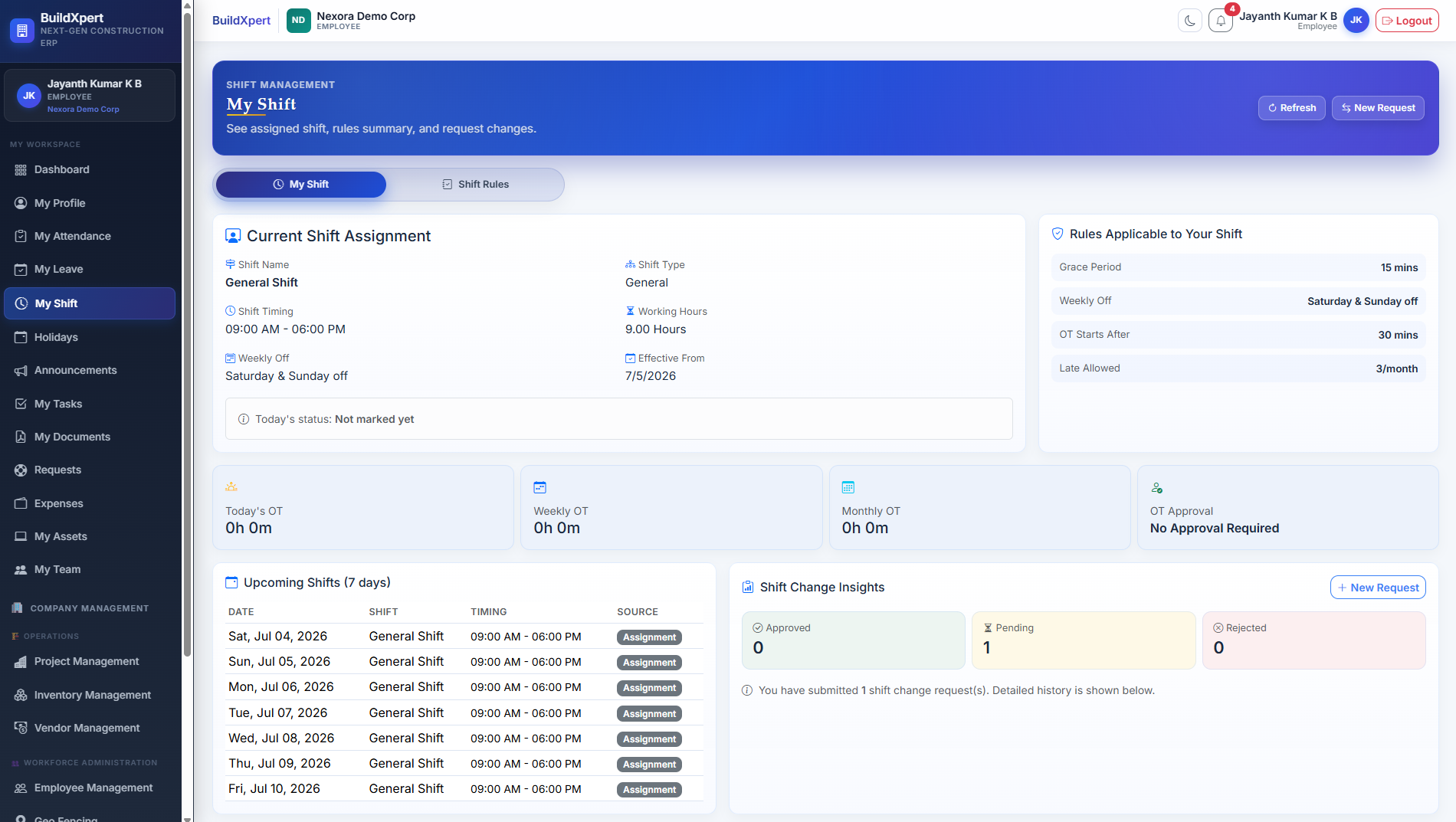Viewport: 1456px width, 822px height.
Task: Click BuildXpert logo icon in sidebar
Action: pyautogui.click(x=22, y=31)
